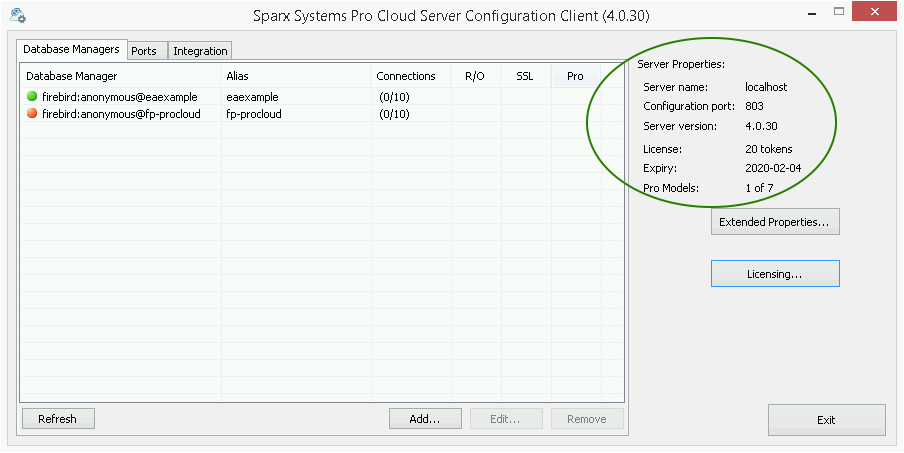Screen dimensions: 904x453
Task: Click the Connections column header
Action: pyautogui.click(x=405, y=76)
